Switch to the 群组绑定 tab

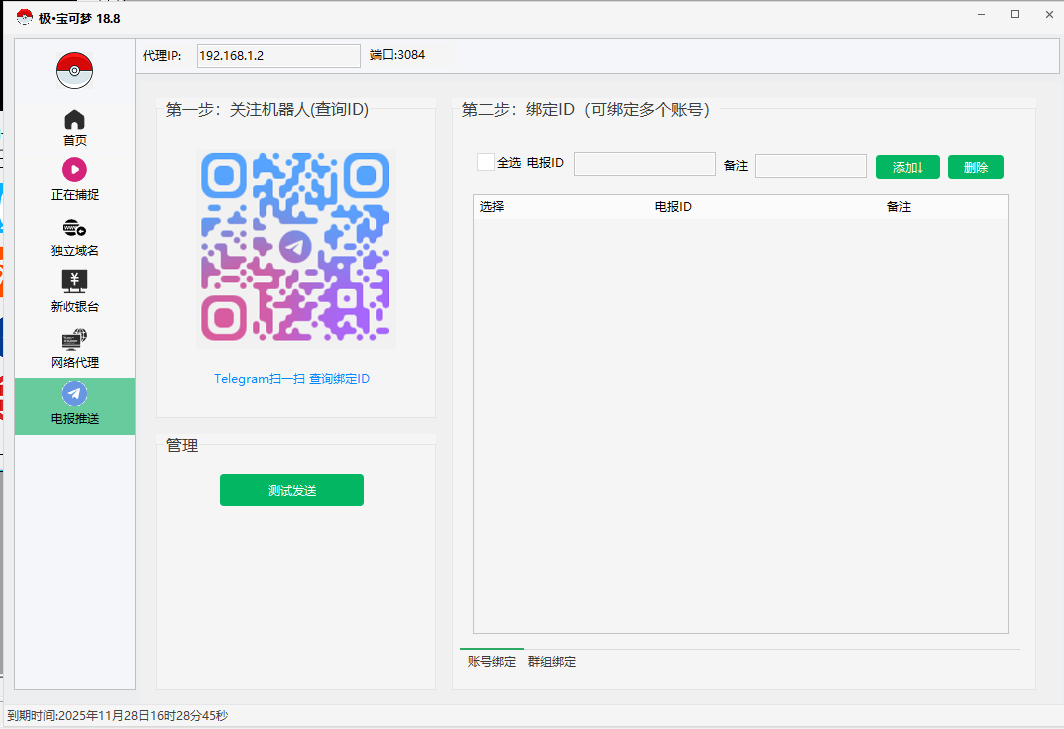[552, 662]
